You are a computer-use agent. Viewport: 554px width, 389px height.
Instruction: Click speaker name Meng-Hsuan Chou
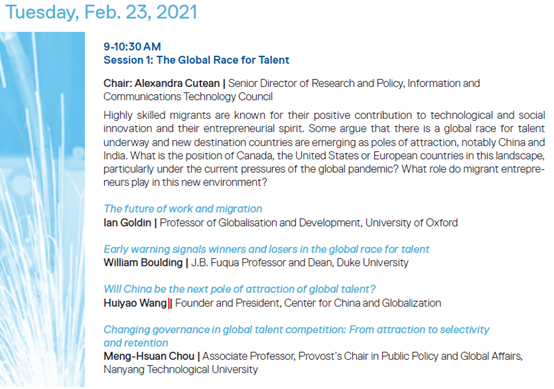(x=149, y=356)
